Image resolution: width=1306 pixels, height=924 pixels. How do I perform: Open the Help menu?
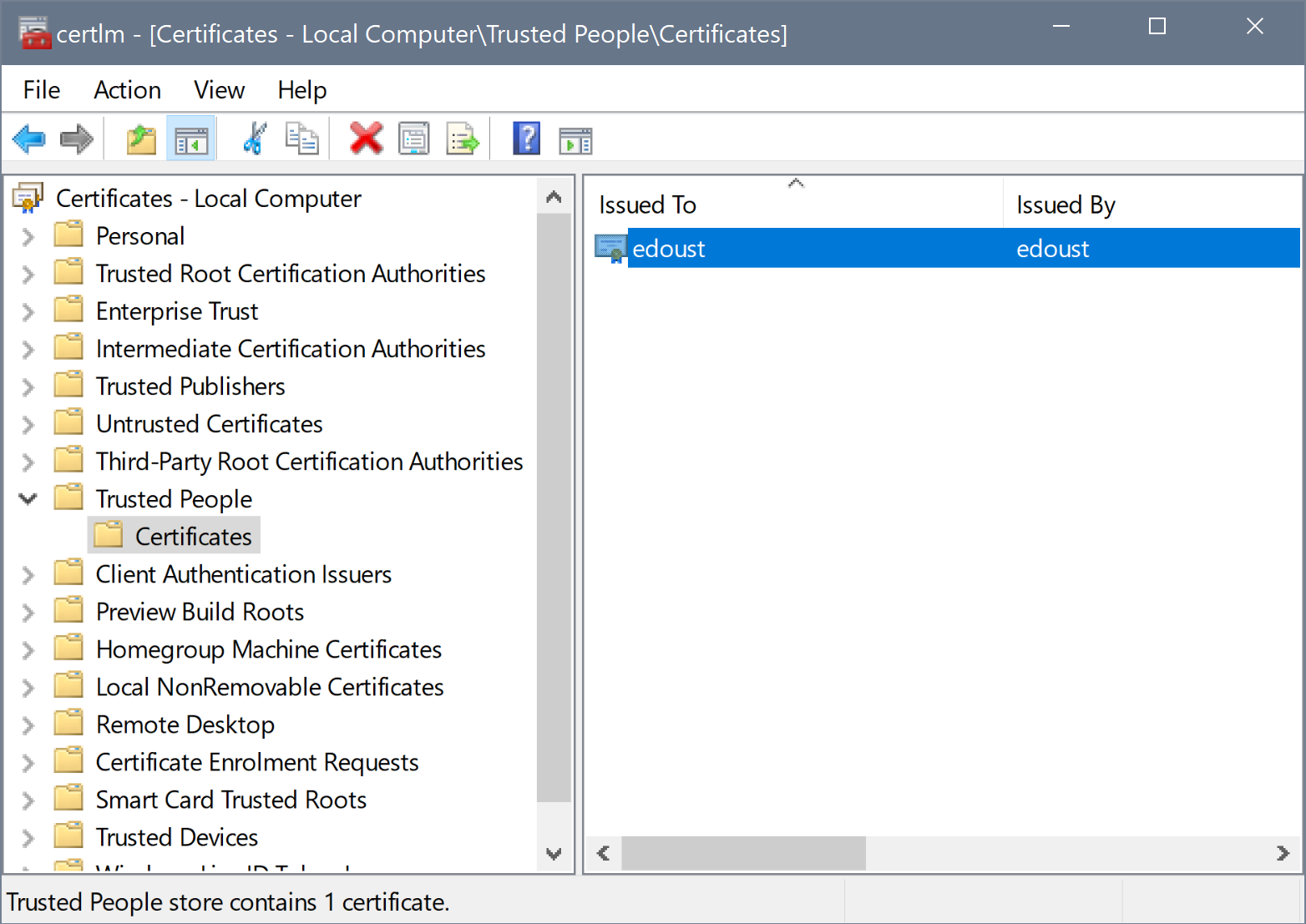click(301, 89)
